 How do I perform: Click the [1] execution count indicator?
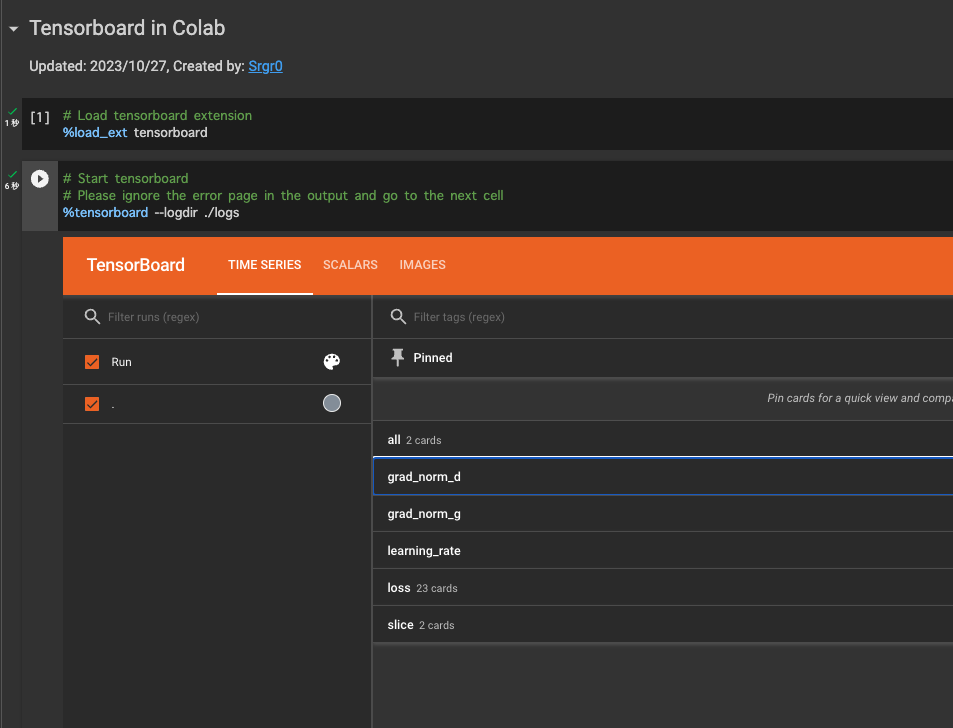coord(39,115)
